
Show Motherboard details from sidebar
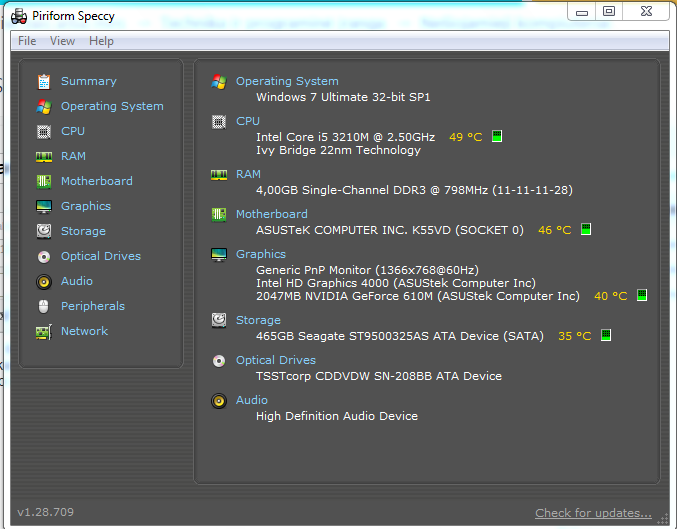click(x=97, y=181)
